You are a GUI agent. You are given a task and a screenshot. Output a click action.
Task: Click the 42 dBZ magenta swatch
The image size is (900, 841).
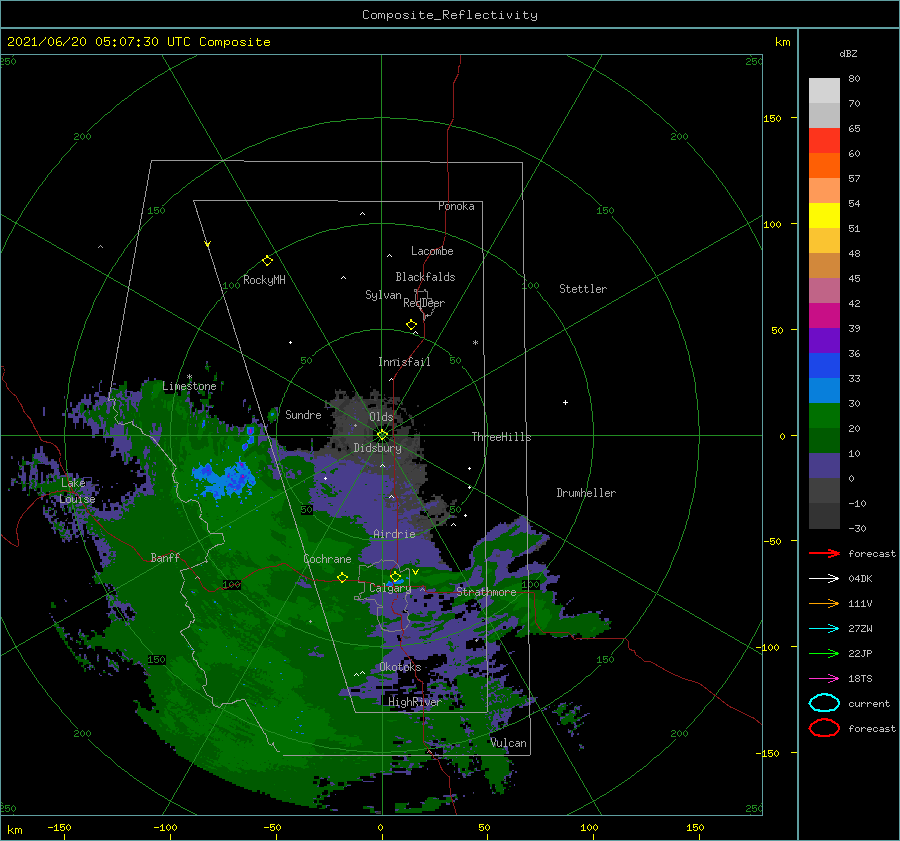pyautogui.click(x=824, y=315)
